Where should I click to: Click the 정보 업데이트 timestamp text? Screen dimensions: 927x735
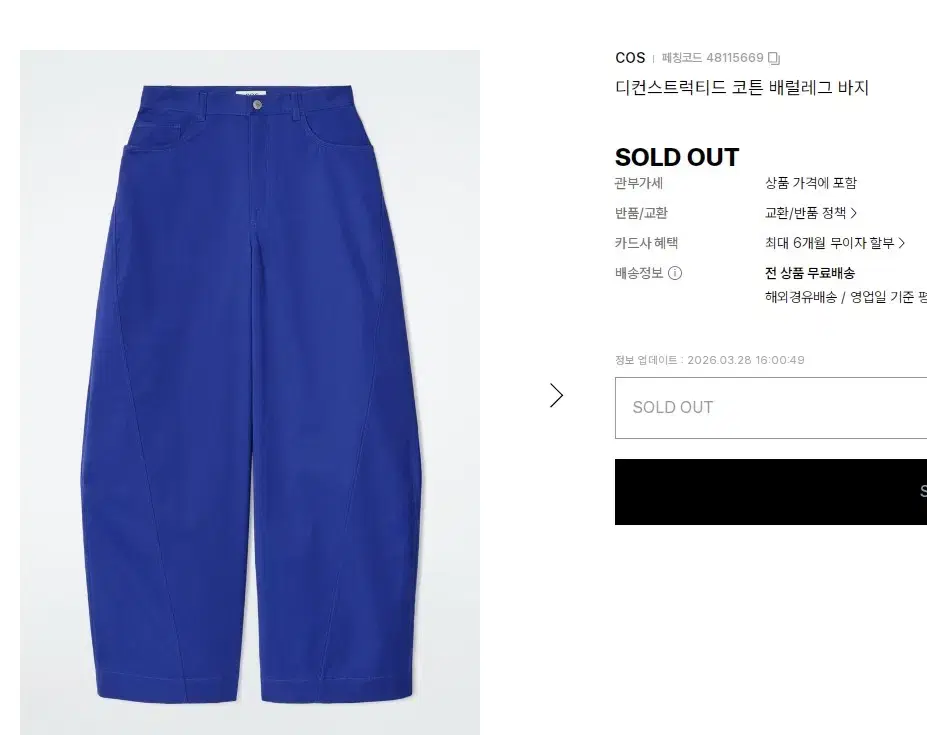[x=709, y=360]
